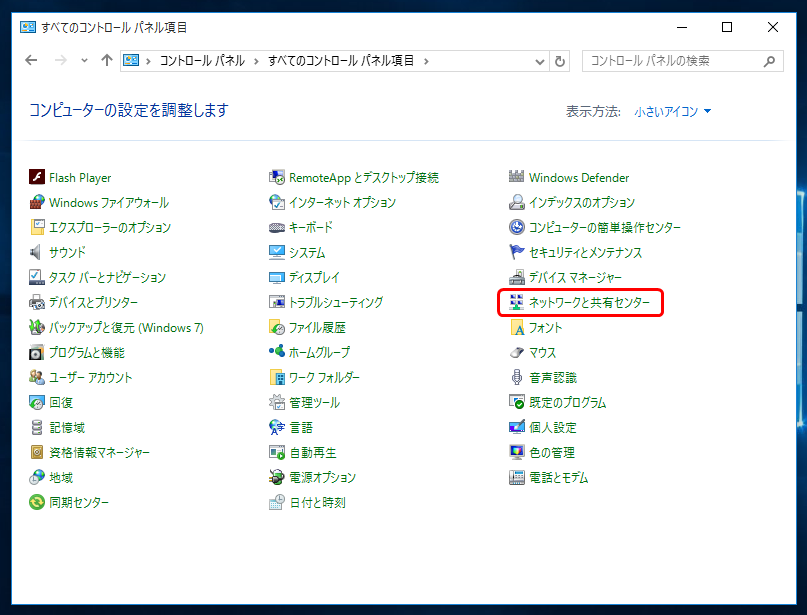Click the サウンド speaker icon
This screenshot has height=615, width=807.
tap(37, 252)
